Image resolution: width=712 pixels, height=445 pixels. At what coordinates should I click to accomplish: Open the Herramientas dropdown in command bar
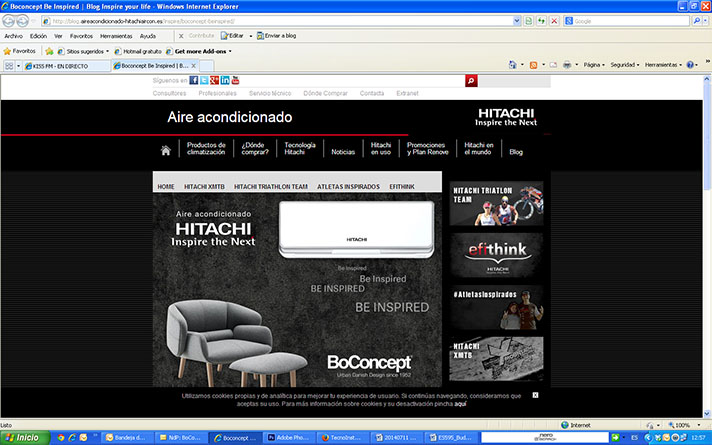(663, 65)
